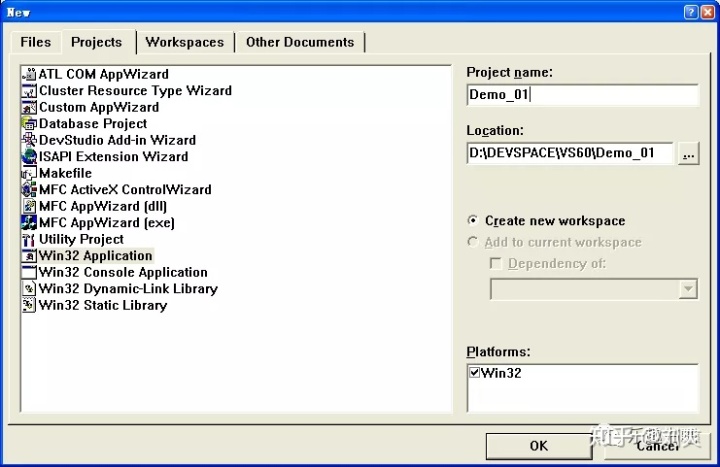Image resolution: width=720 pixels, height=467 pixels.
Task: Open the Other Documents tab
Action: pyautogui.click(x=300, y=42)
